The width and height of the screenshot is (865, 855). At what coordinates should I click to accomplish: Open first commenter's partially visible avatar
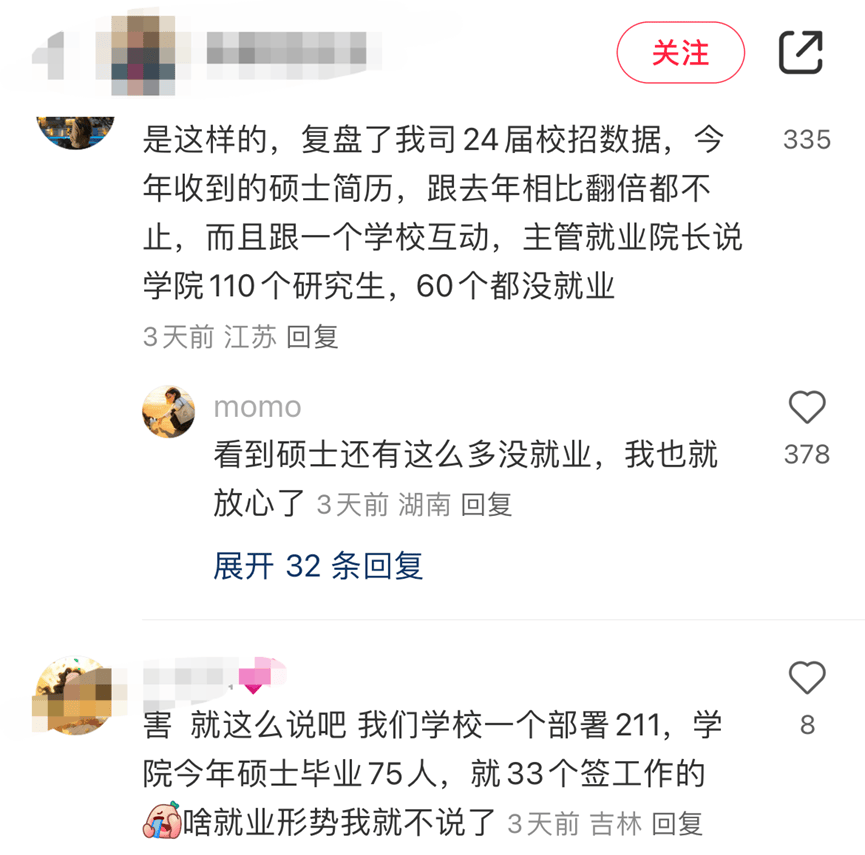point(76,132)
